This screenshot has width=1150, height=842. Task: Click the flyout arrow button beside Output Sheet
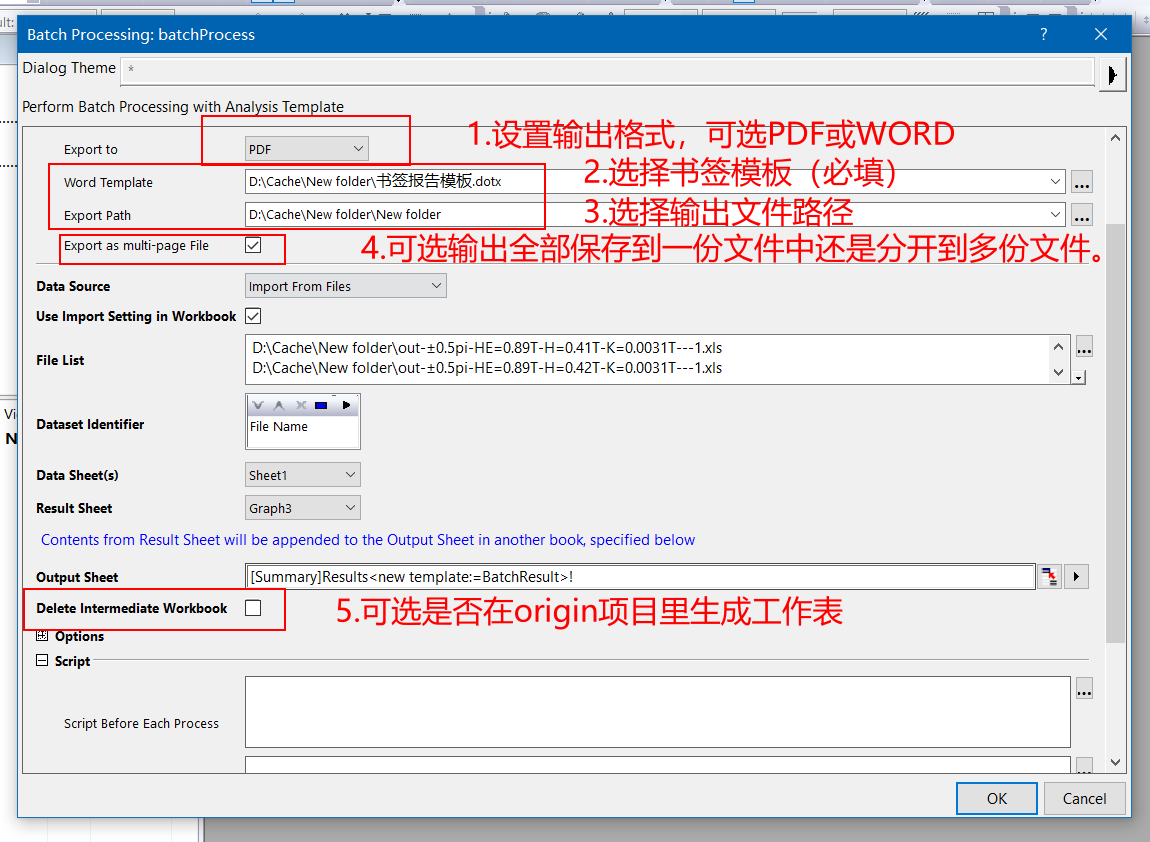click(1075, 576)
